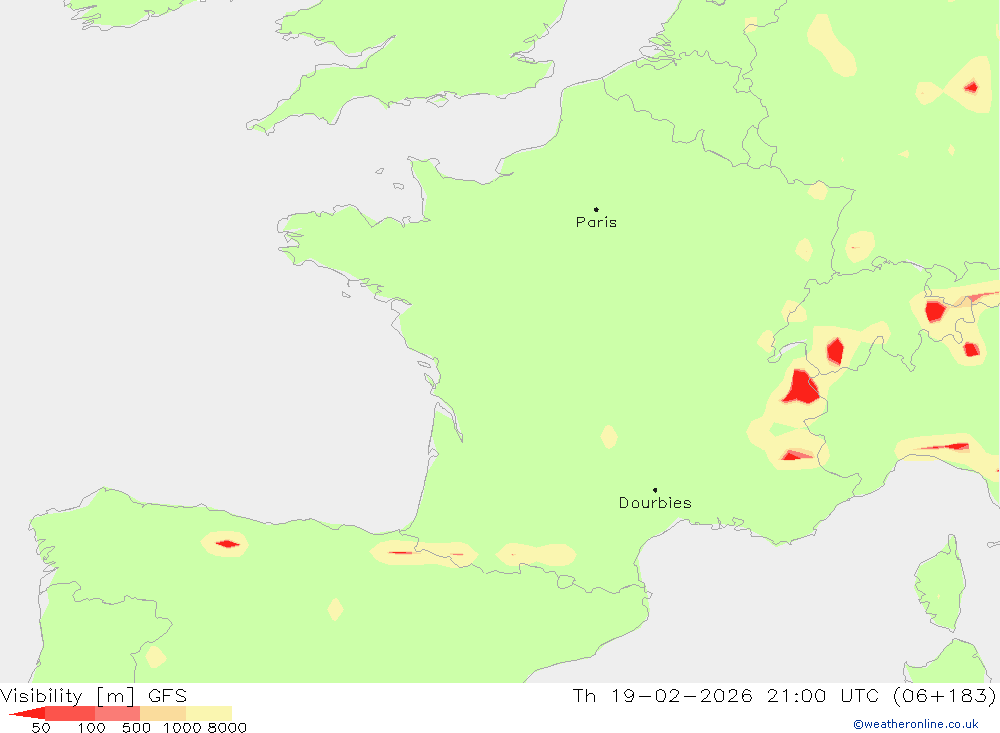
Task: Click the 50-100 red legend swatch
Action: coord(70,714)
